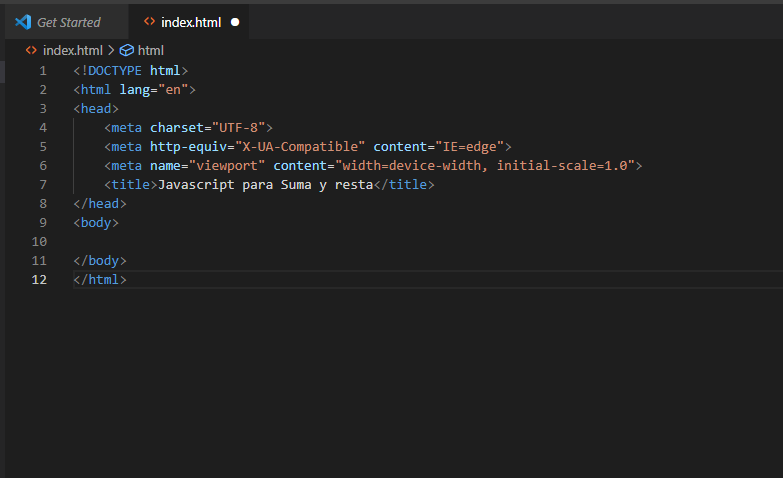Switch to the Get Started tab

[x=68, y=22]
